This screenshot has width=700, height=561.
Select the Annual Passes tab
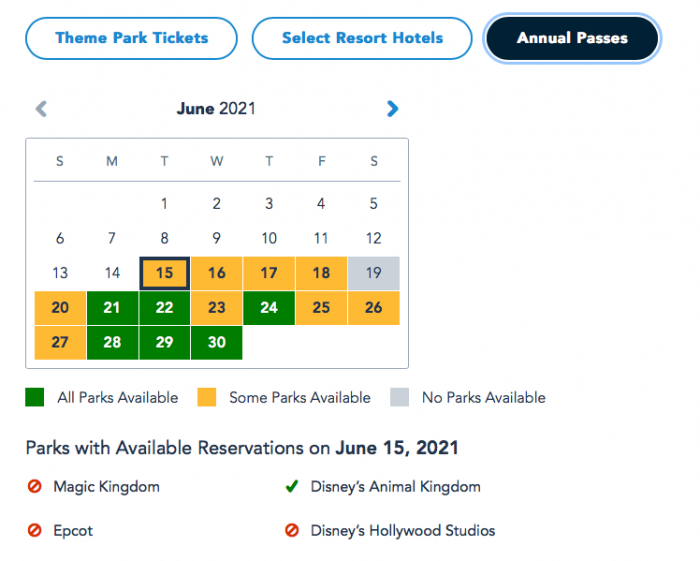point(572,39)
